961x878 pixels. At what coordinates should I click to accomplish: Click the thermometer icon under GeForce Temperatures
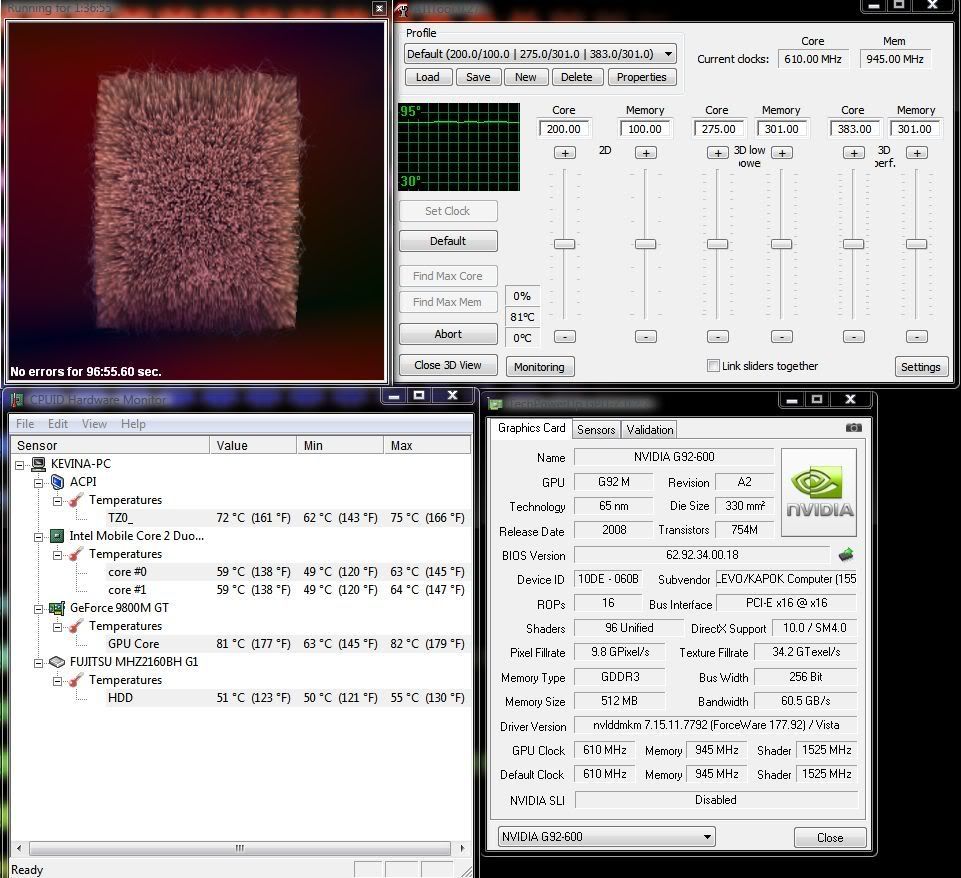click(x=76, y=626)
